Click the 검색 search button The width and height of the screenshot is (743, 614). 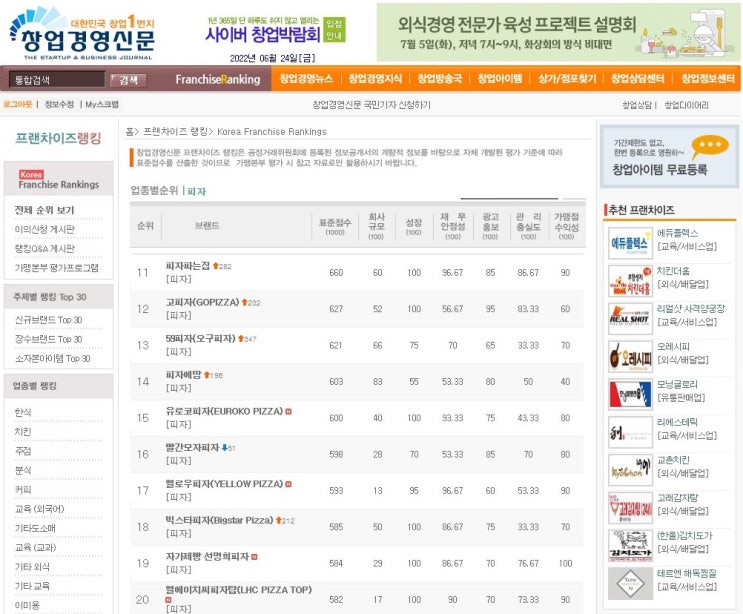(x=128, y=80)
